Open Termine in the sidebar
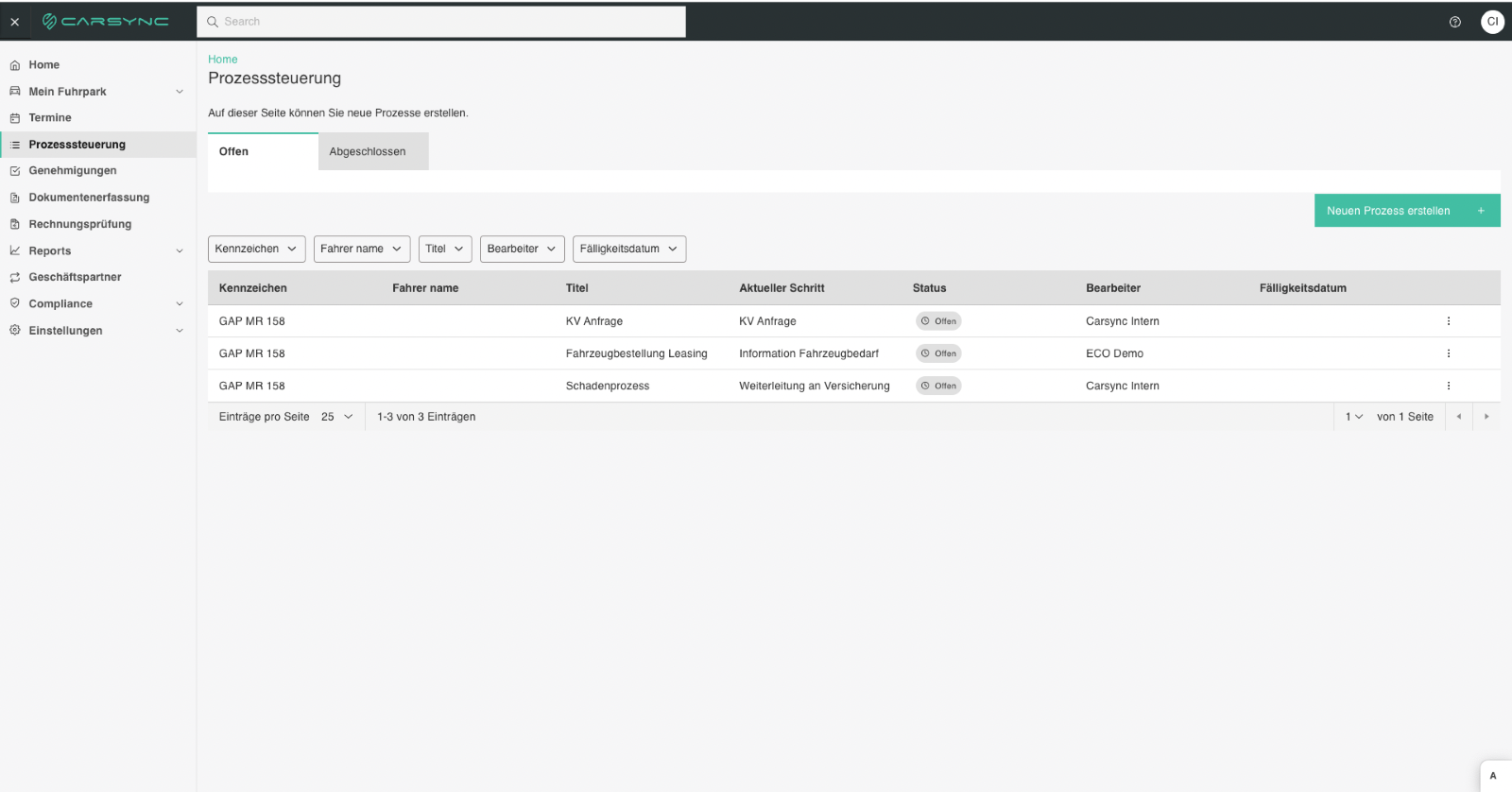 coord(98,118)
